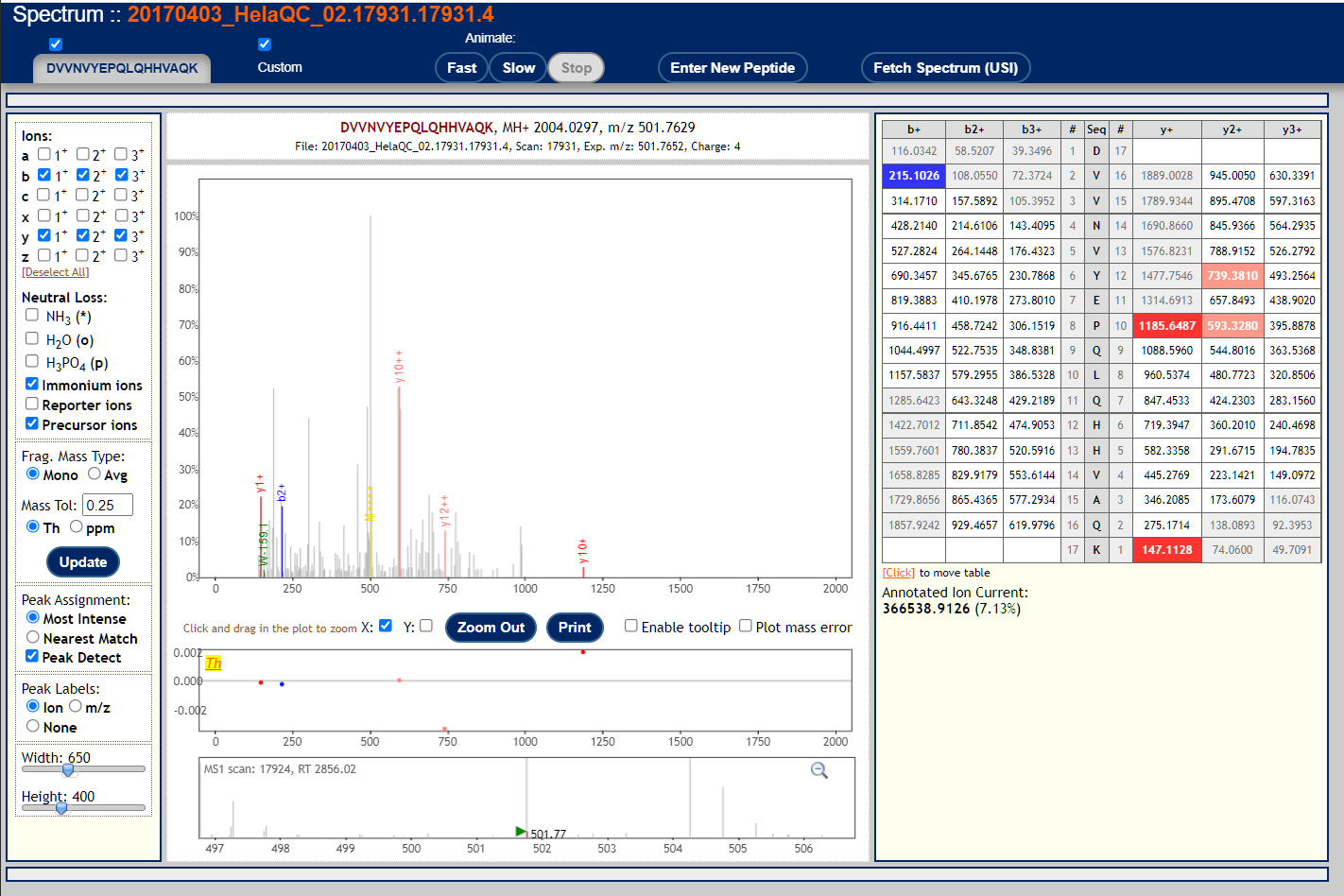Click y2+ value 593.3280
The height and width of the screenshot is (896, 1344).
[x=1232, y=325]
